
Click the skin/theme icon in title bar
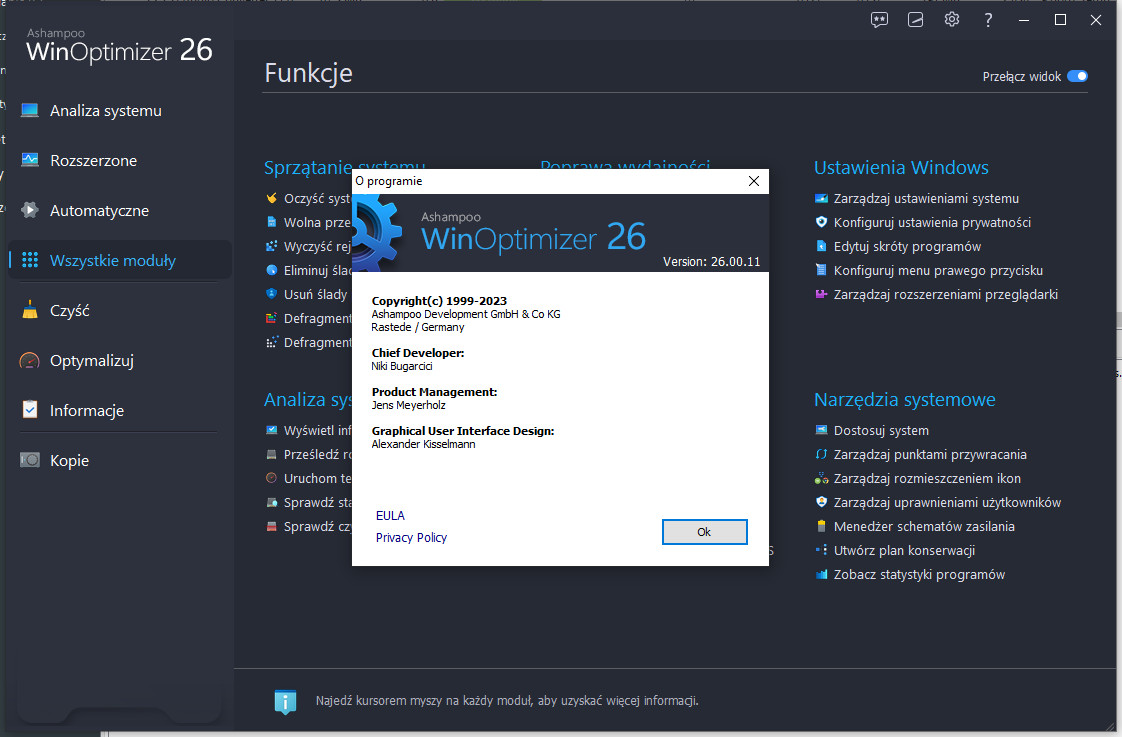click(915, 20)
